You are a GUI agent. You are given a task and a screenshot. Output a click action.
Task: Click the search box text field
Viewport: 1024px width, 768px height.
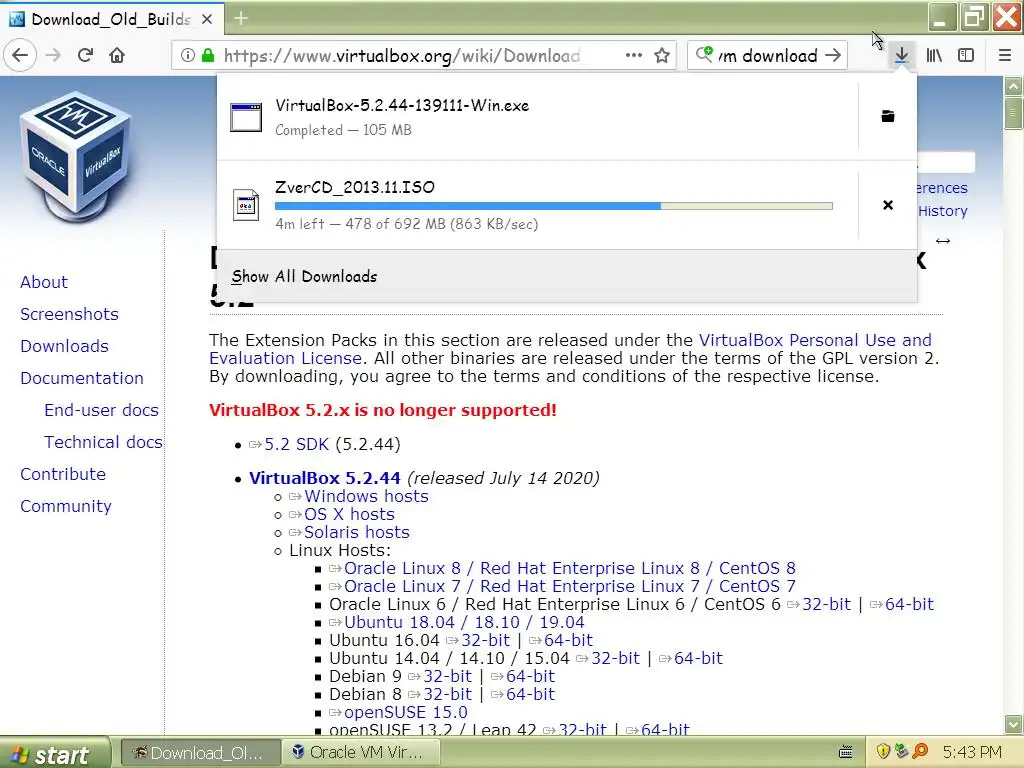(x=769, y=55)
